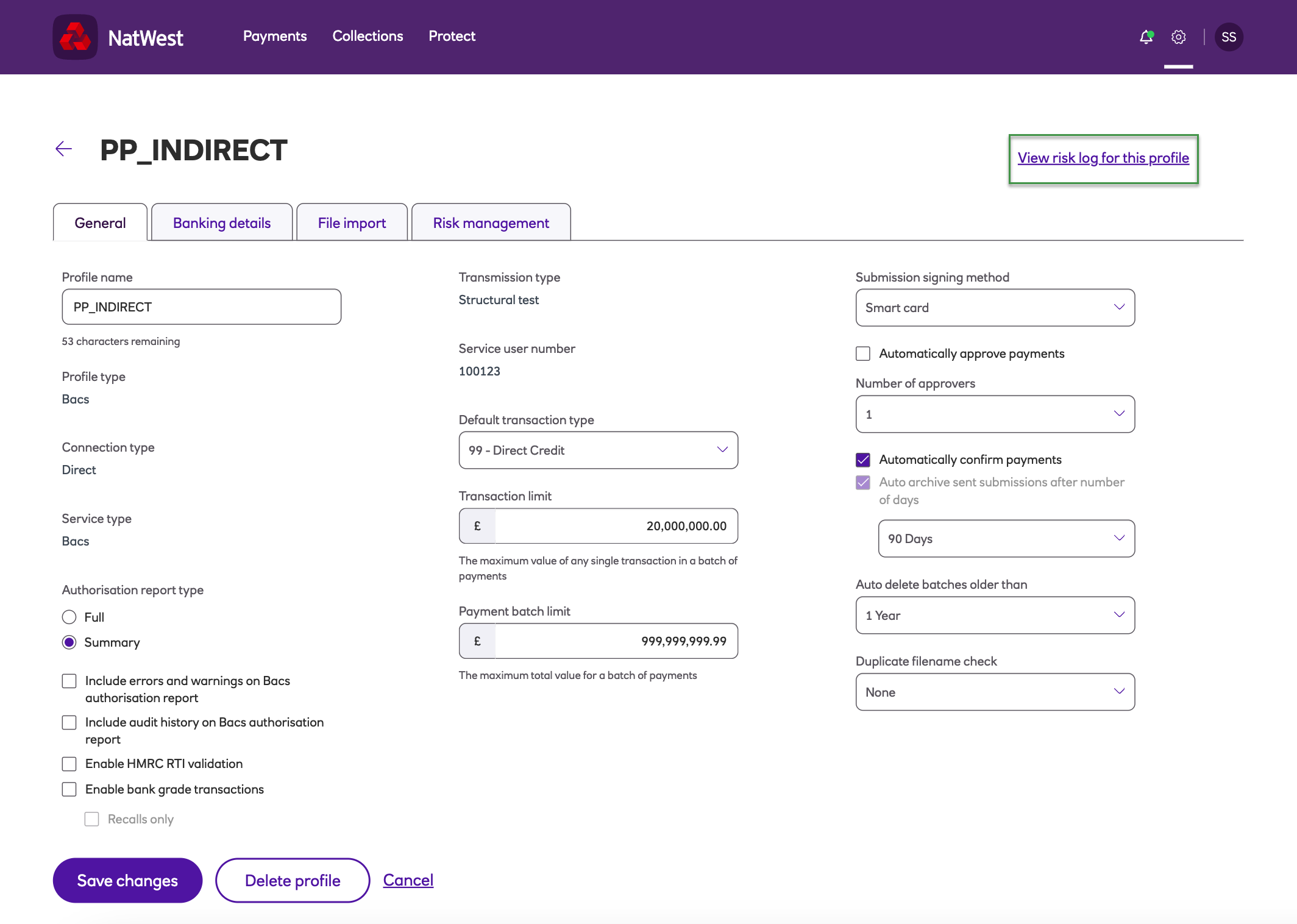
Task: Enable Automatically approve payments checkbox
Action: pyautogui.click(x=862, y=354)
